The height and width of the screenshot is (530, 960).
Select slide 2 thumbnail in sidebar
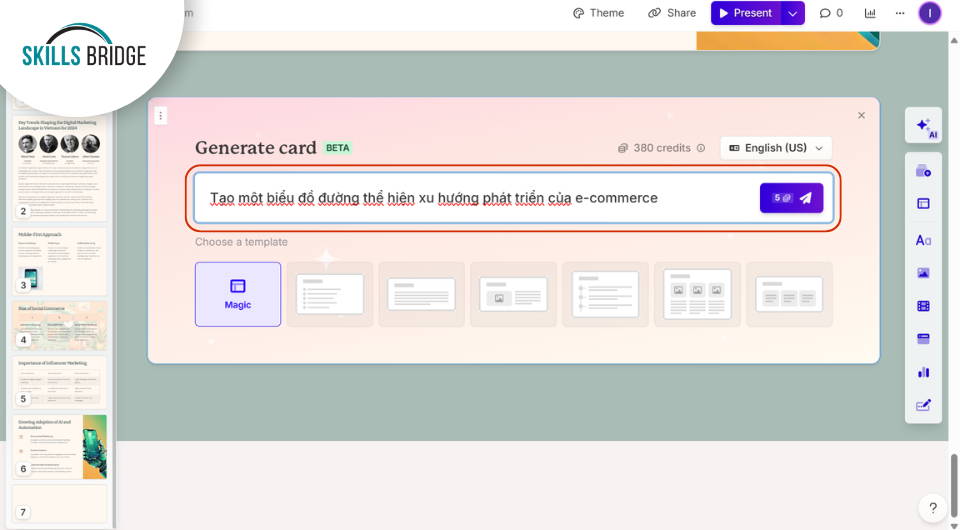pos(59,168)
